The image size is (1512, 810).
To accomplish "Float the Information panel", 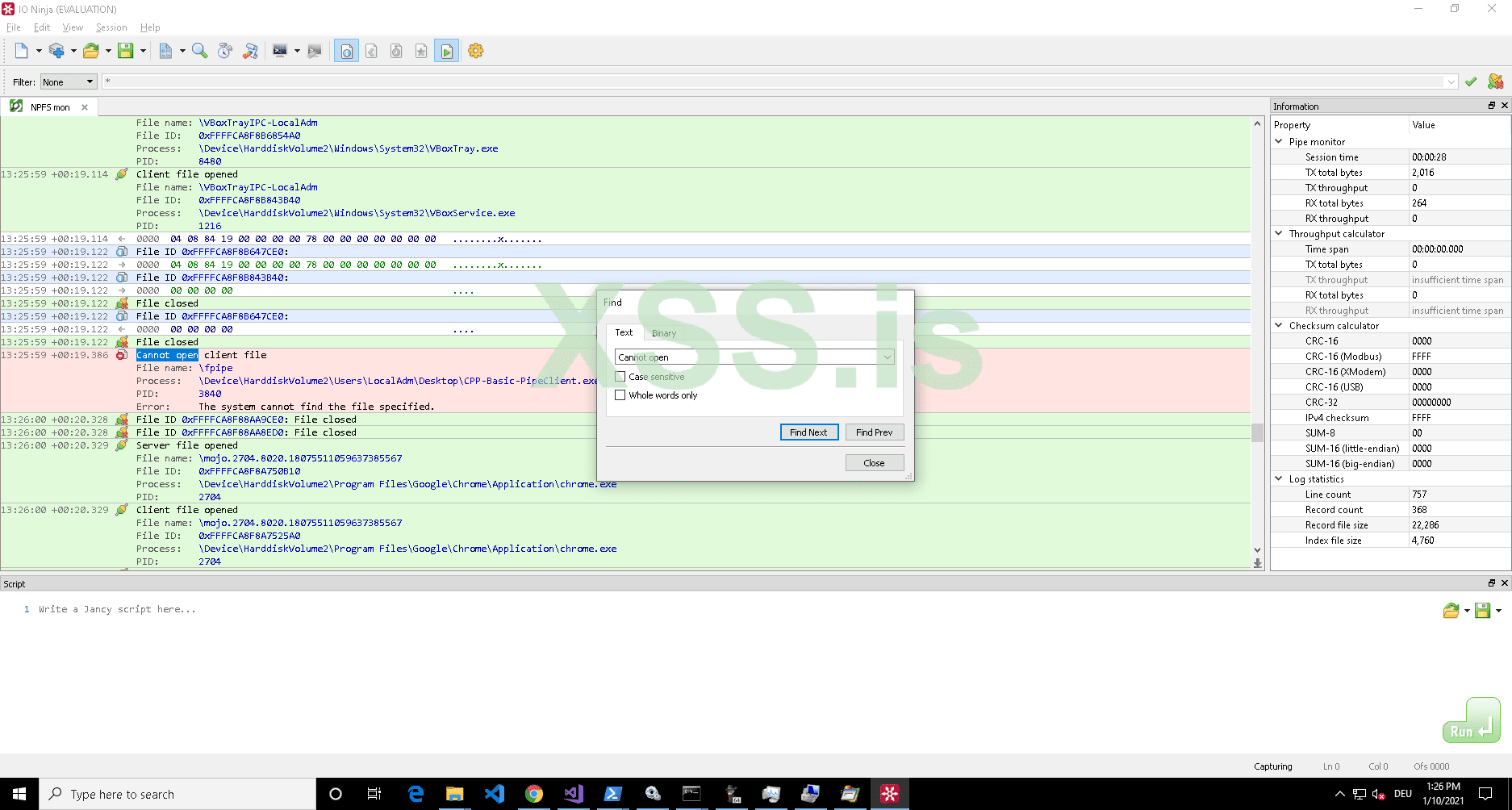I will click(1492, 106).
